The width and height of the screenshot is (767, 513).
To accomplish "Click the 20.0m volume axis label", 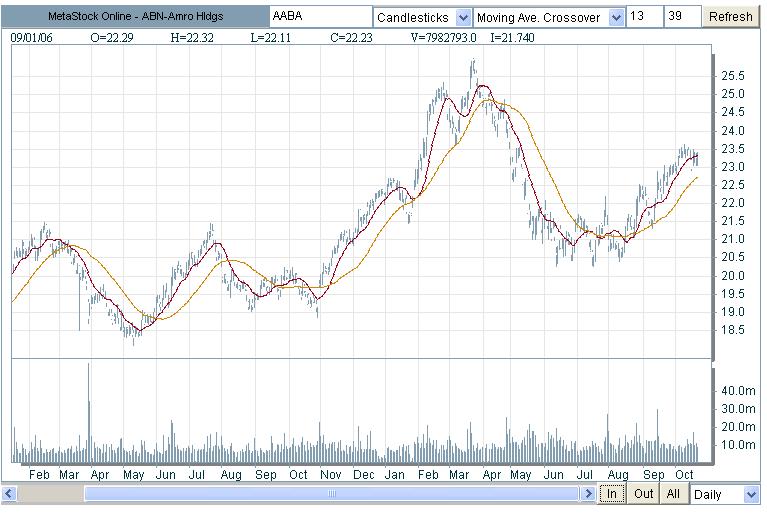I will pos(738,427).
